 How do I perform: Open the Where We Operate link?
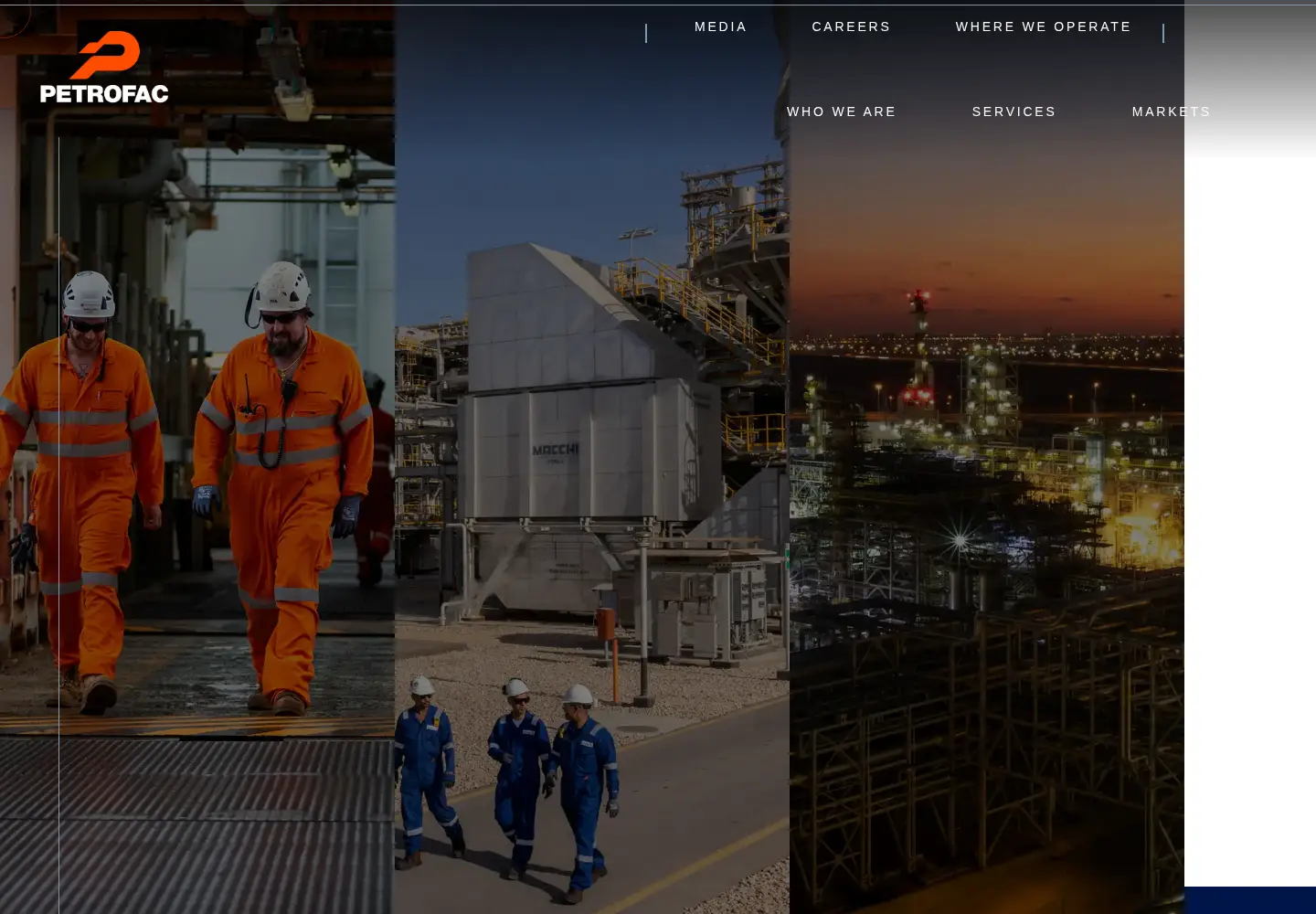click(1044, 27)
